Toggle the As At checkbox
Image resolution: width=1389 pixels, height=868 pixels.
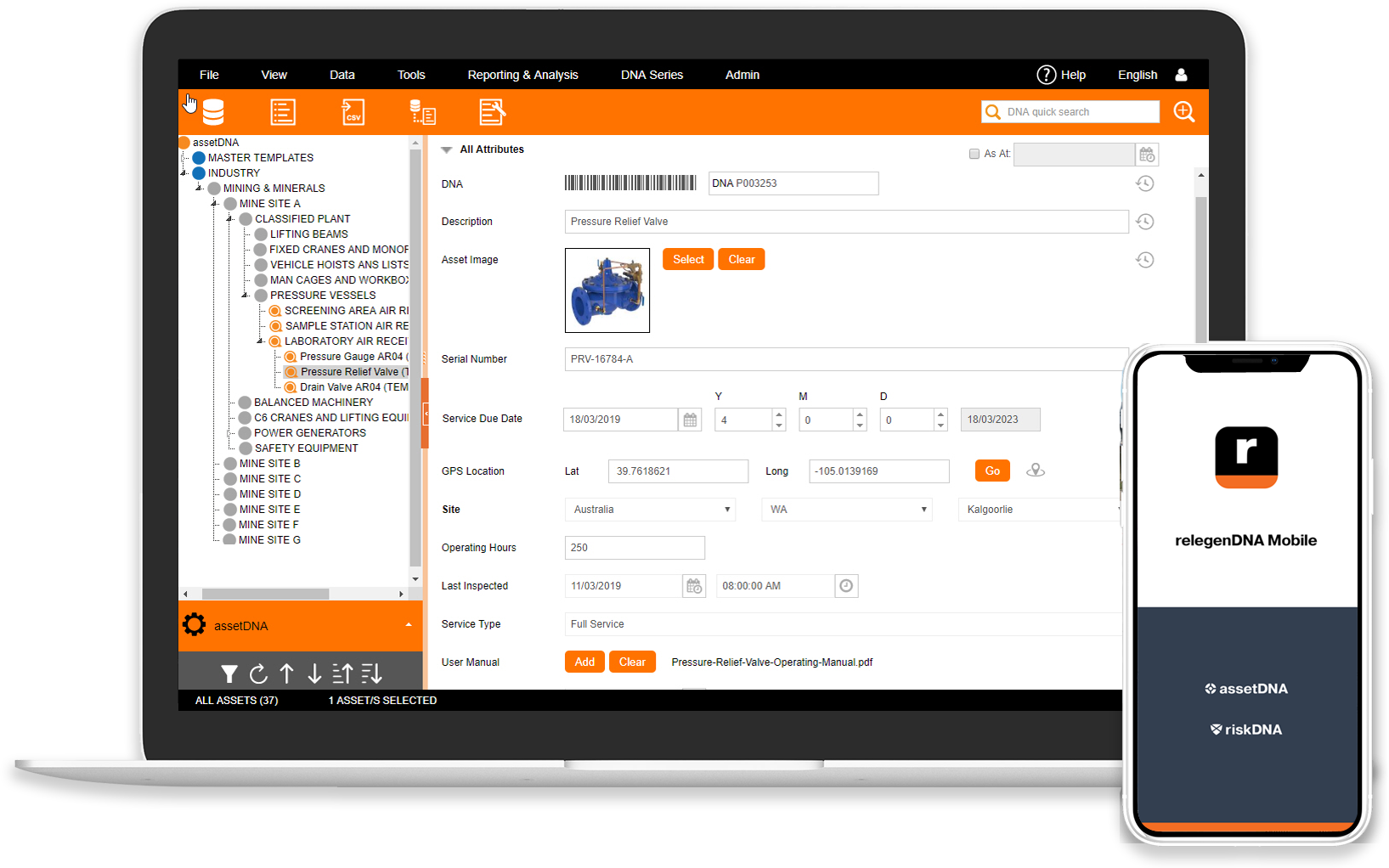click(974, 154)
